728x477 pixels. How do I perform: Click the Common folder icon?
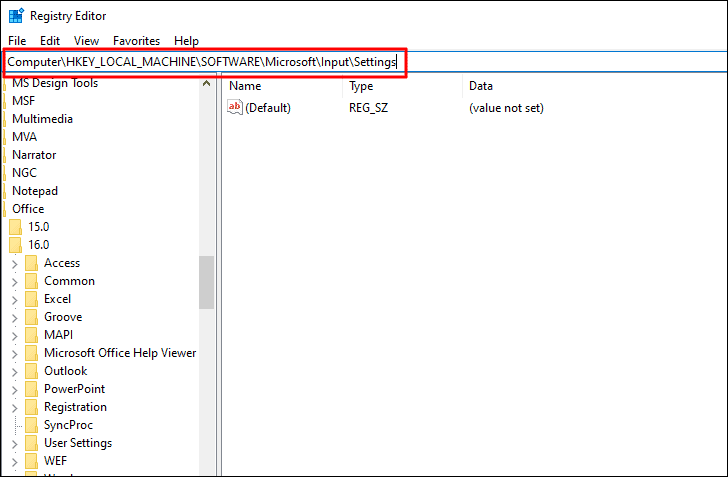click(31, 281)
